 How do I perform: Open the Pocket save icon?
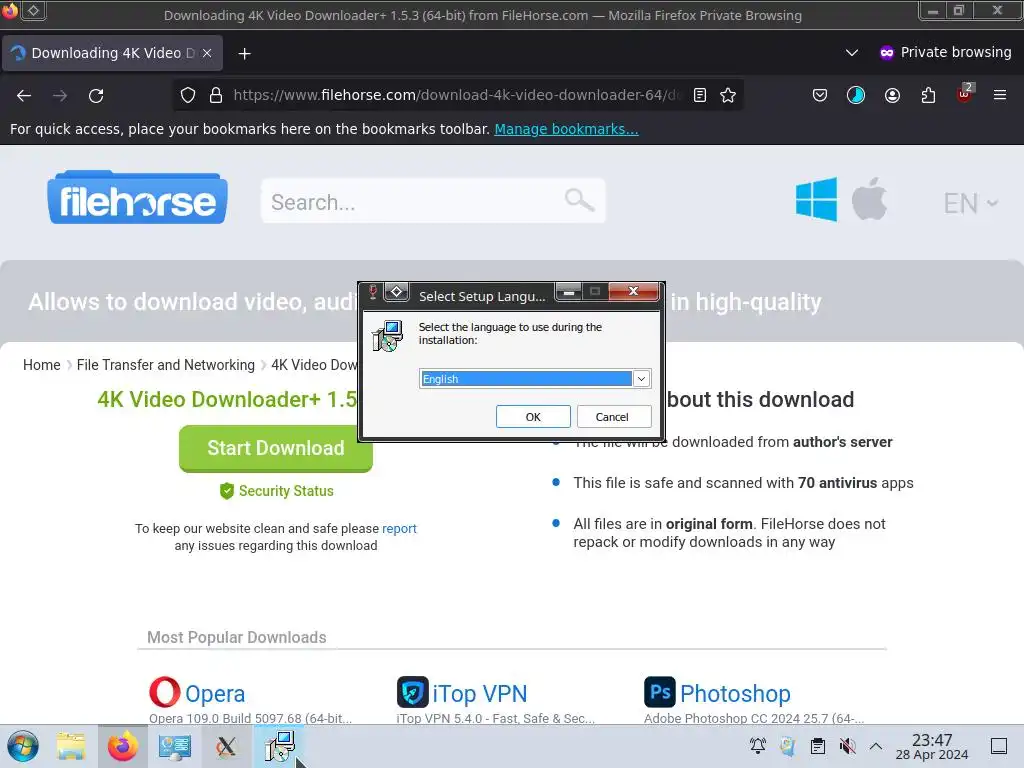tap(820, 95)
